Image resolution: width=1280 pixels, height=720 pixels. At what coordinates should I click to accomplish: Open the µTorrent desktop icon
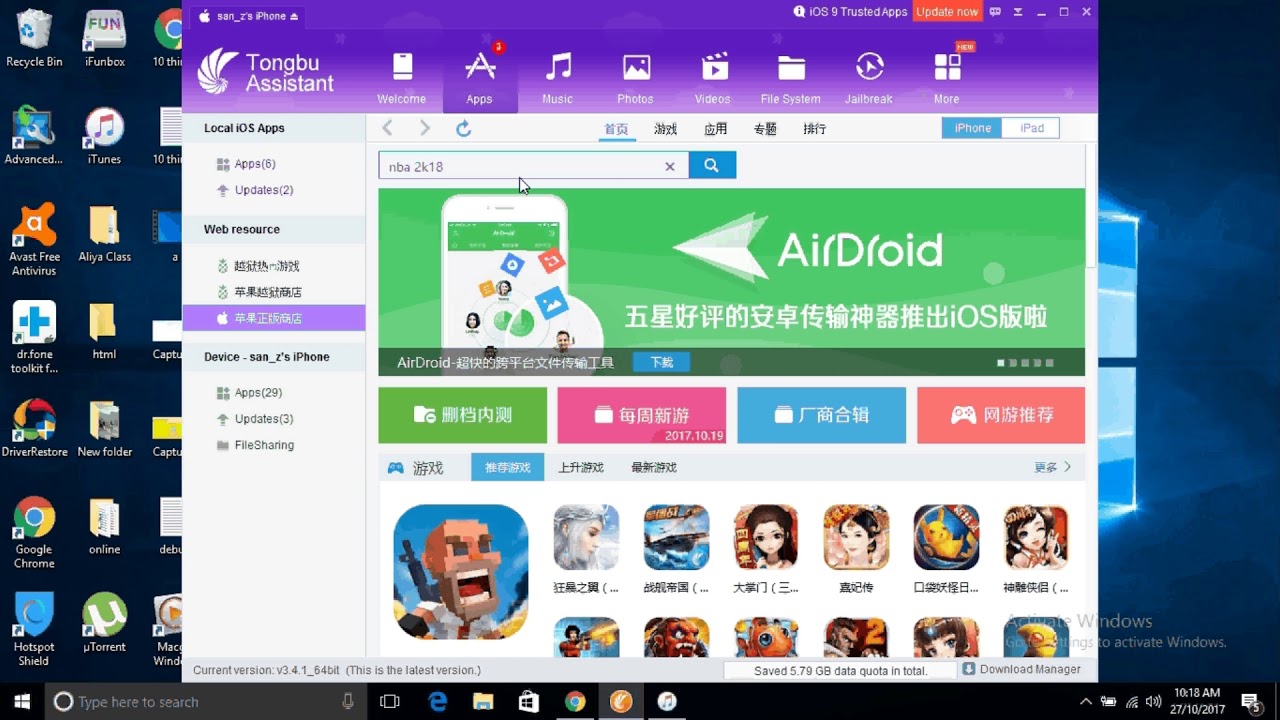pyautogui.click(x=104, y=623)
